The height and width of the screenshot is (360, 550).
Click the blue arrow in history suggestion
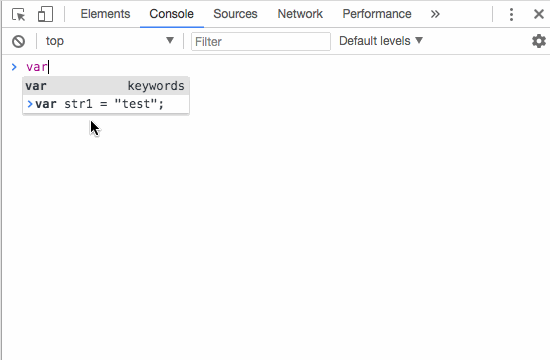[30, 104]
